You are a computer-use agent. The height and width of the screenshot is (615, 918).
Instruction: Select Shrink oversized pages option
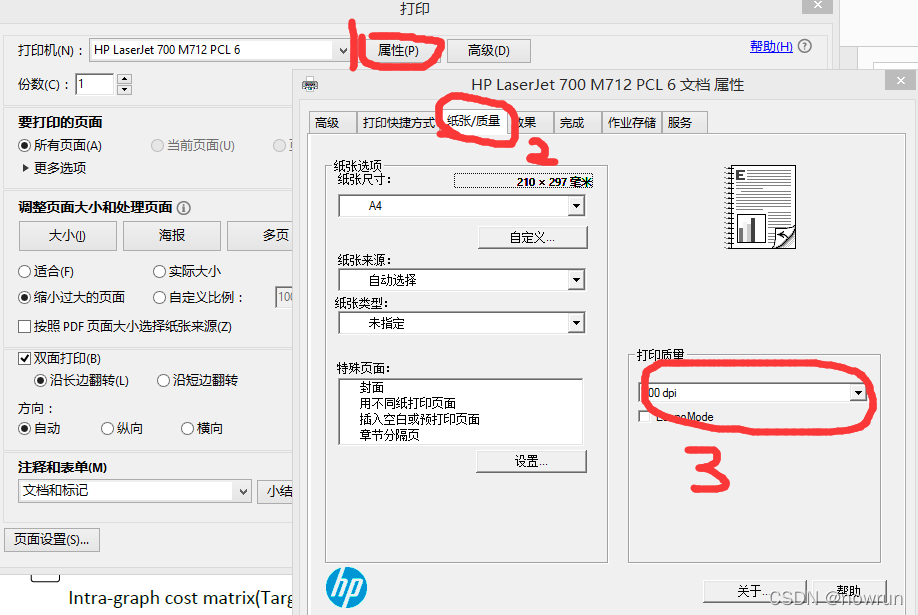point(24,298)
